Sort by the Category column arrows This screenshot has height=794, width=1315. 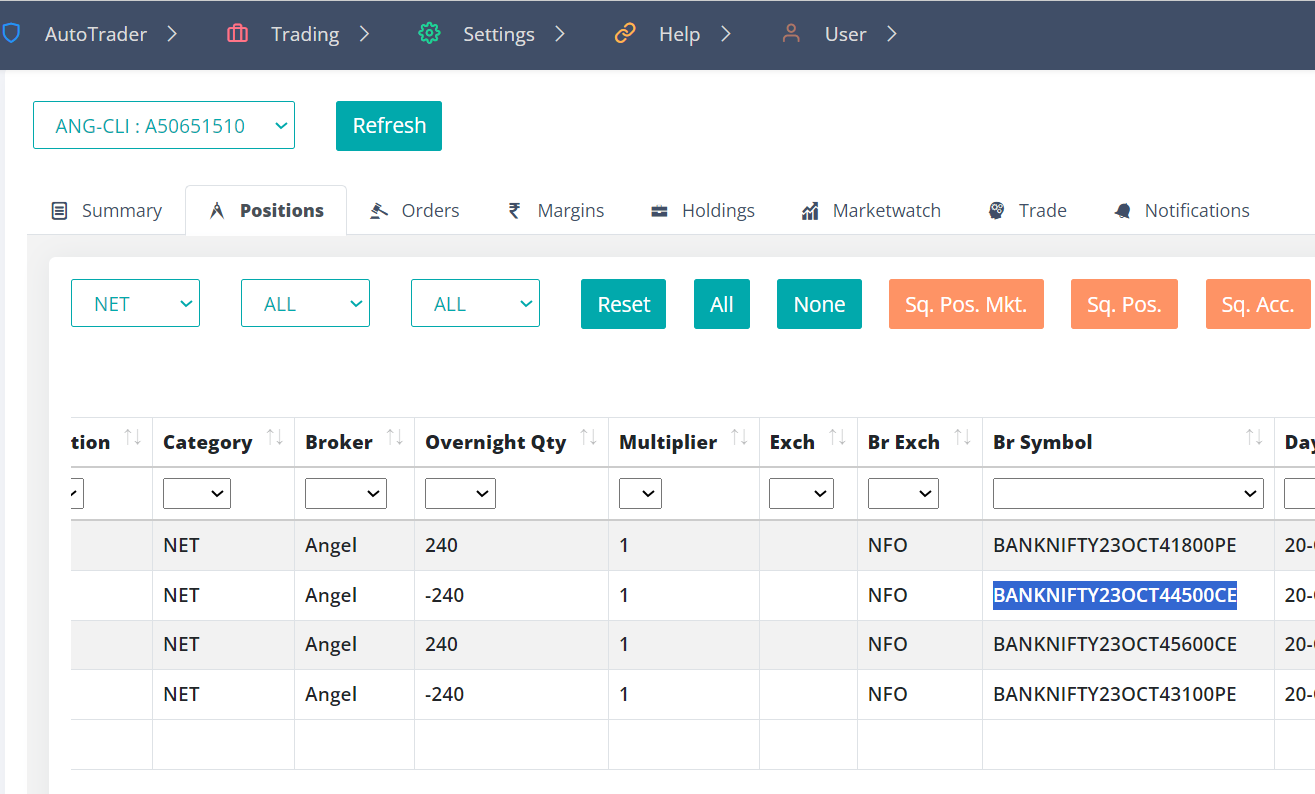point(274,438)
